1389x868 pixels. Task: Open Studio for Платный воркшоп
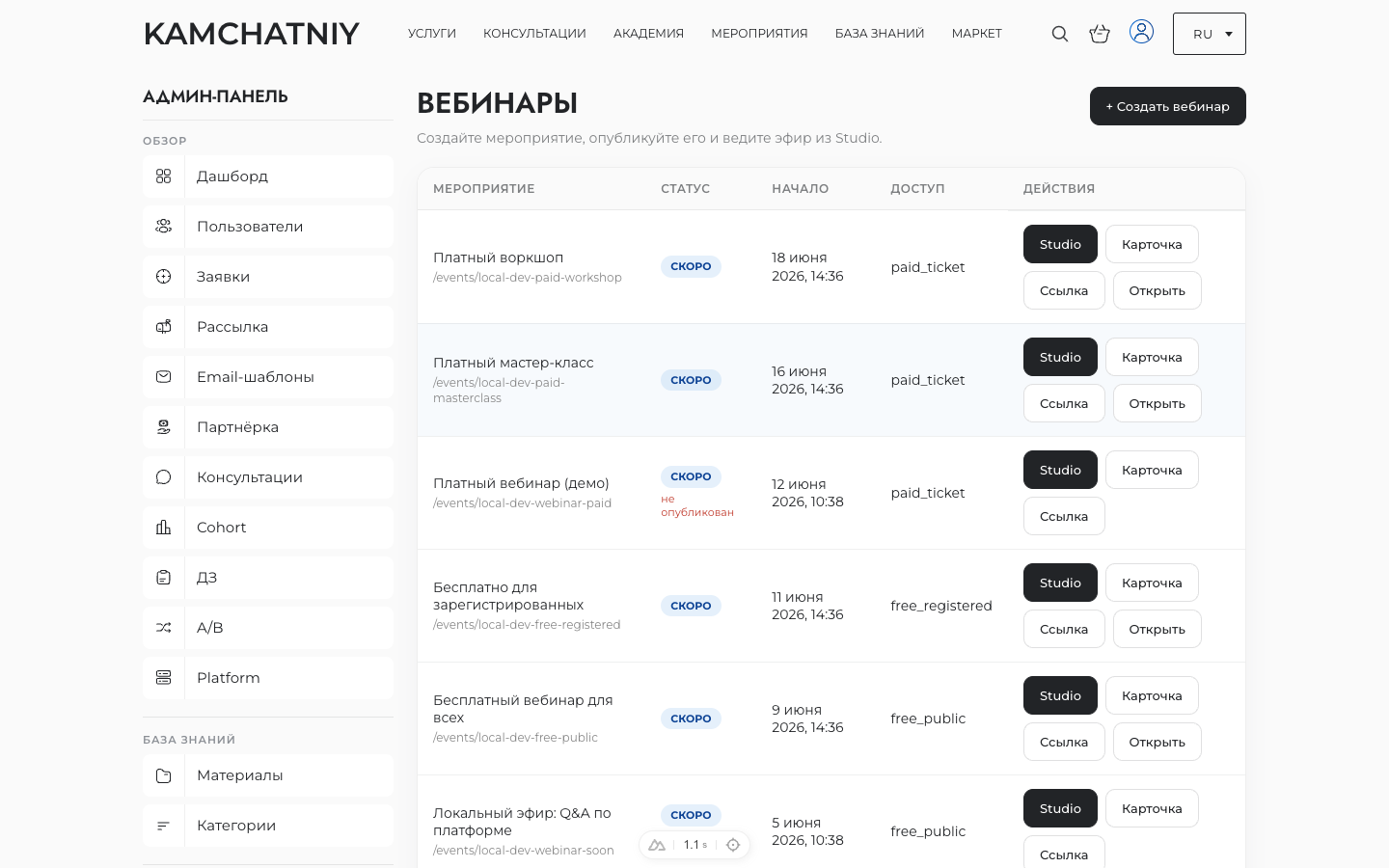1060,244
